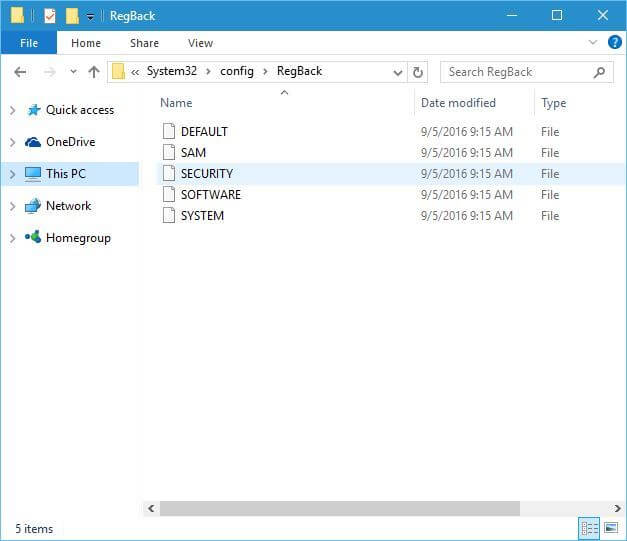
Task: Click the DEFAULT file icon
Action: [169, 131]
